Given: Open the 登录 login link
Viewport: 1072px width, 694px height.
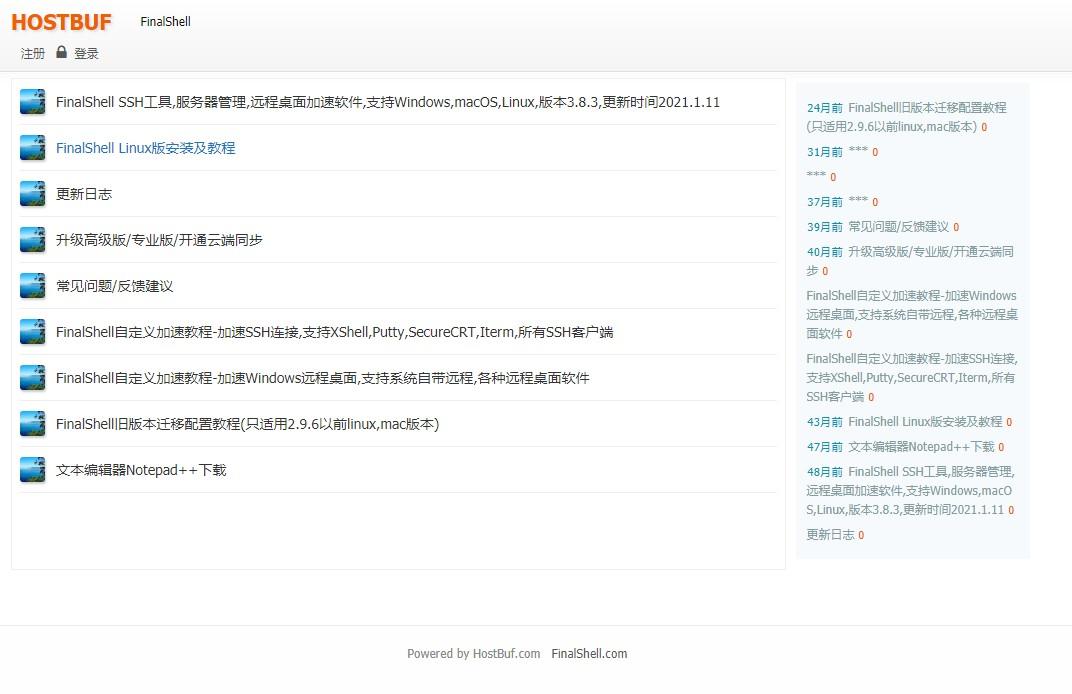Looking at the screenshot, I should tap(86, 54).
